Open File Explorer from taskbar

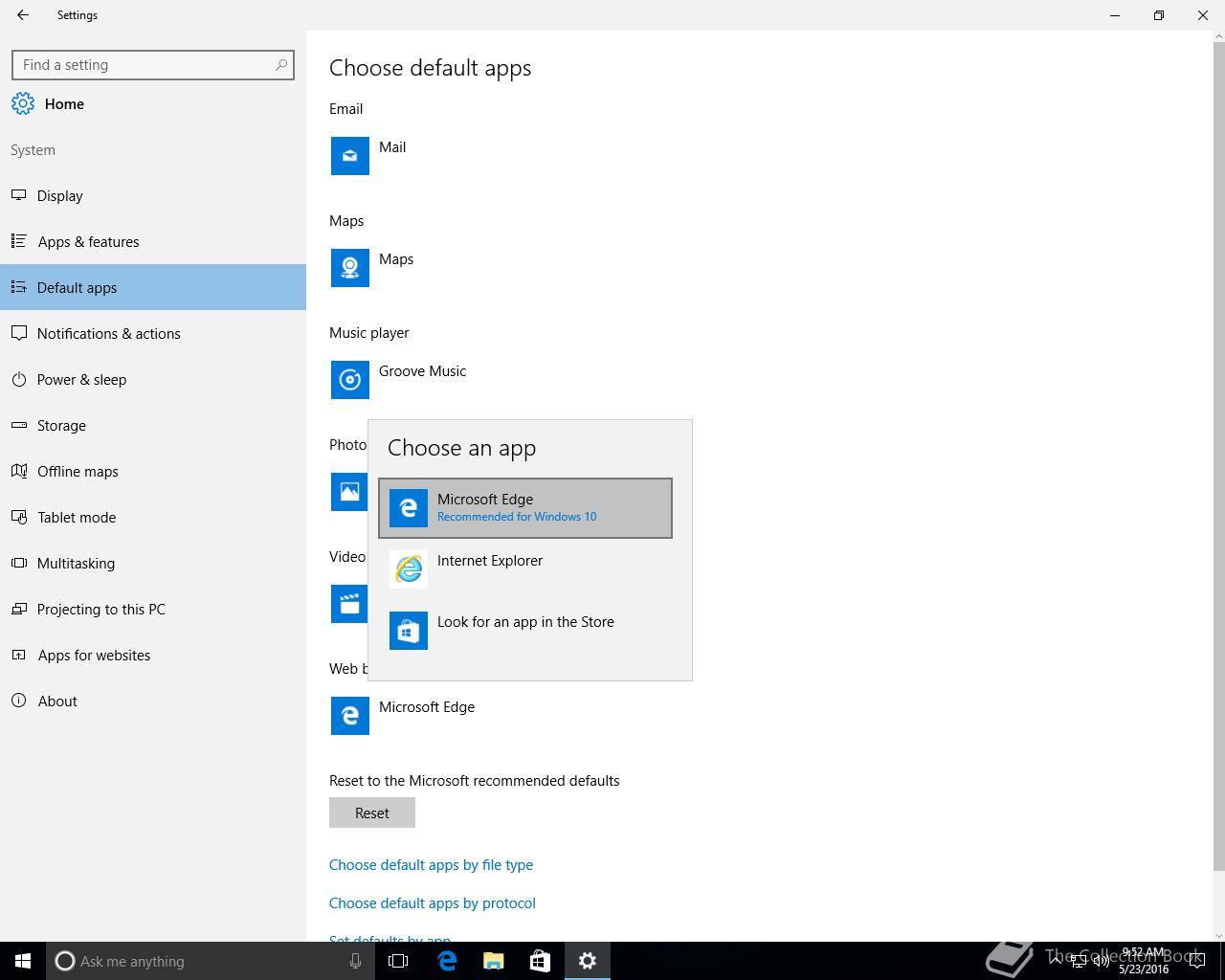point(494,961)
